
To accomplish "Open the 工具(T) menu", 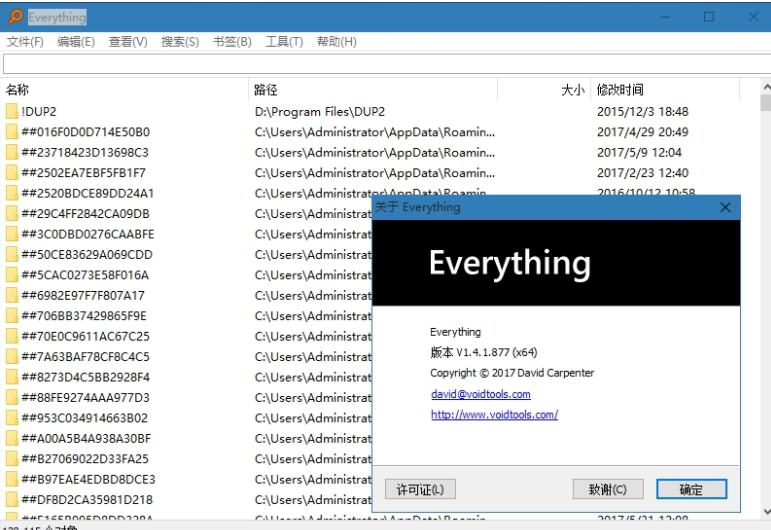I will click(x=284, y=42).
